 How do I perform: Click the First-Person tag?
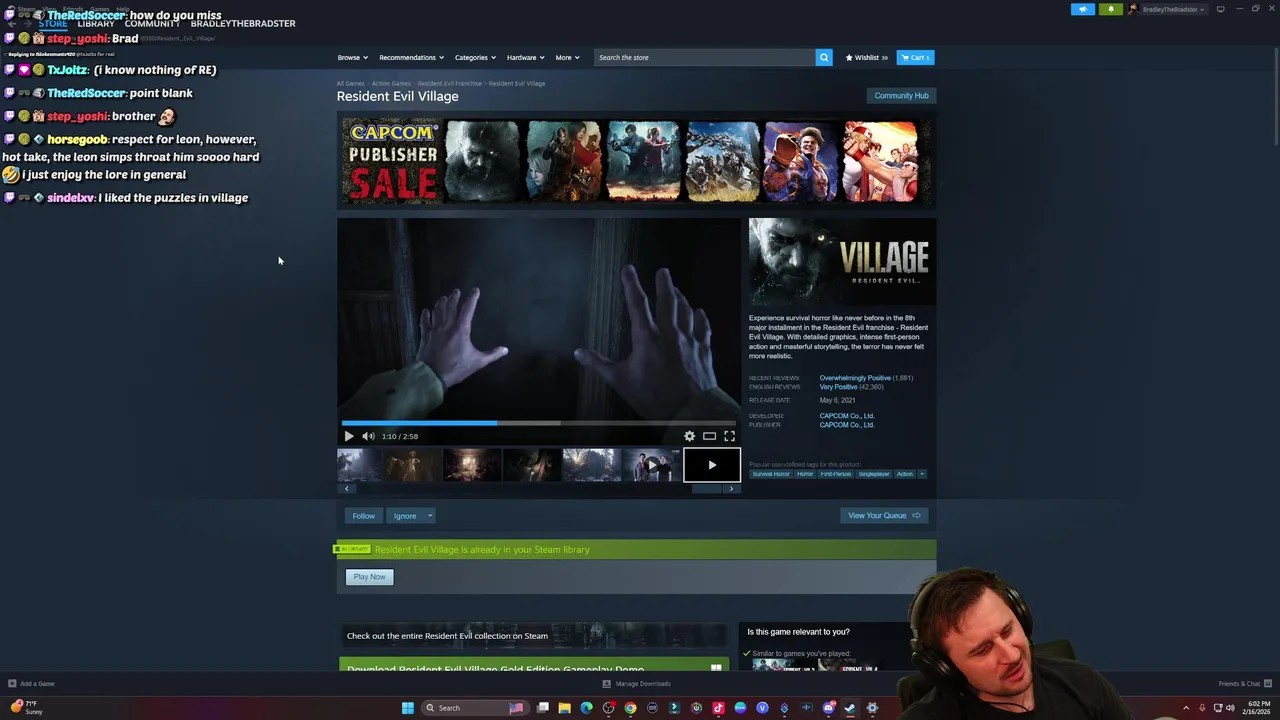pos(836,474)
